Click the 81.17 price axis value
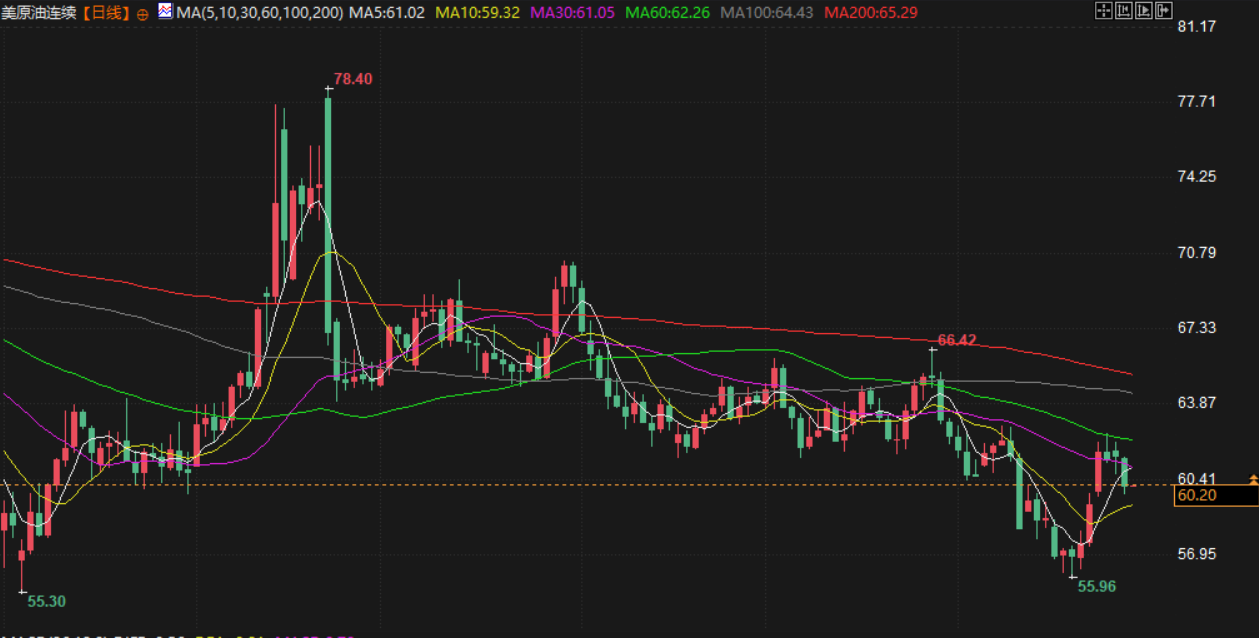The image size is (1259, 638). [1197, 26]
